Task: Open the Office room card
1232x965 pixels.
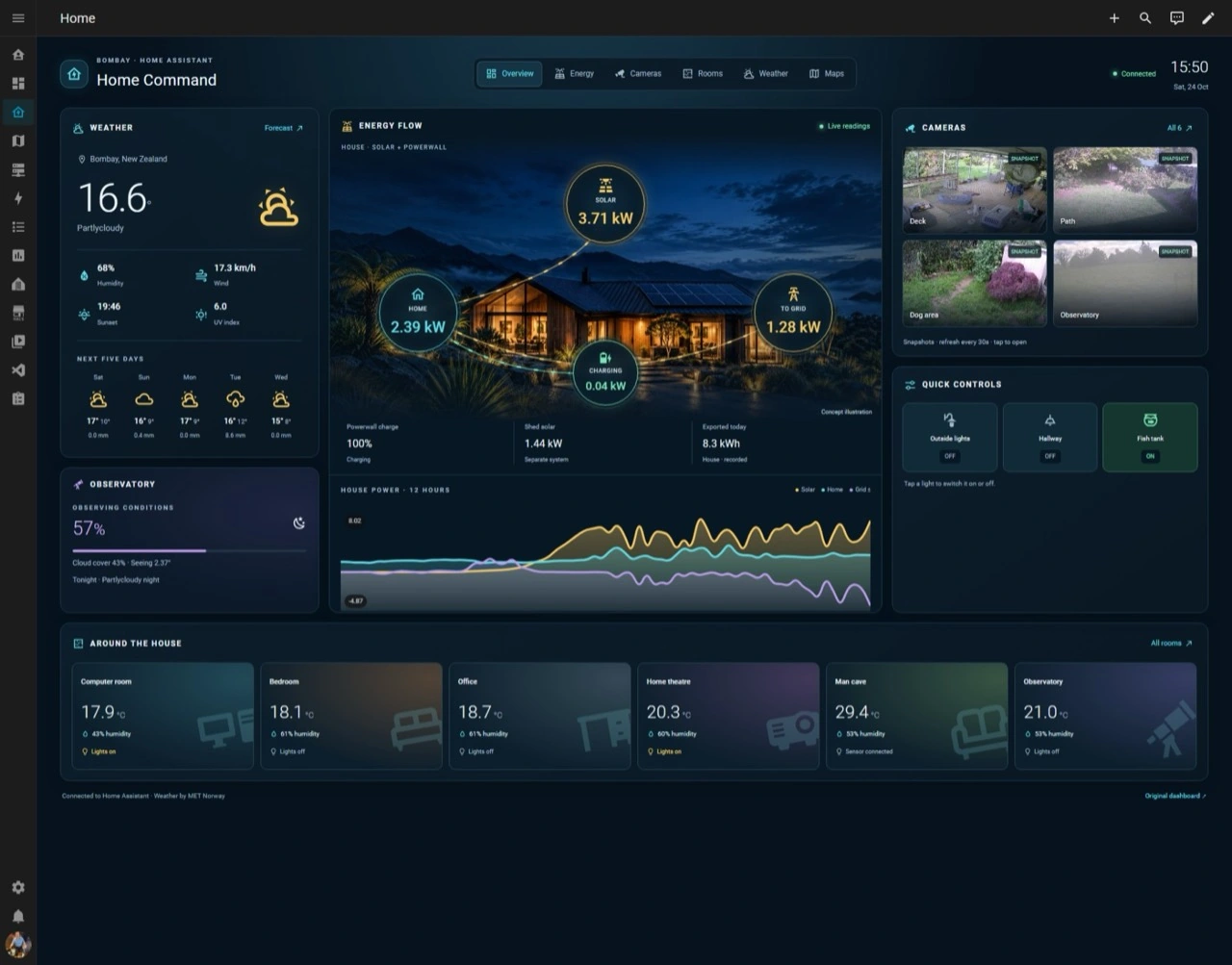Action: [540, 716]
